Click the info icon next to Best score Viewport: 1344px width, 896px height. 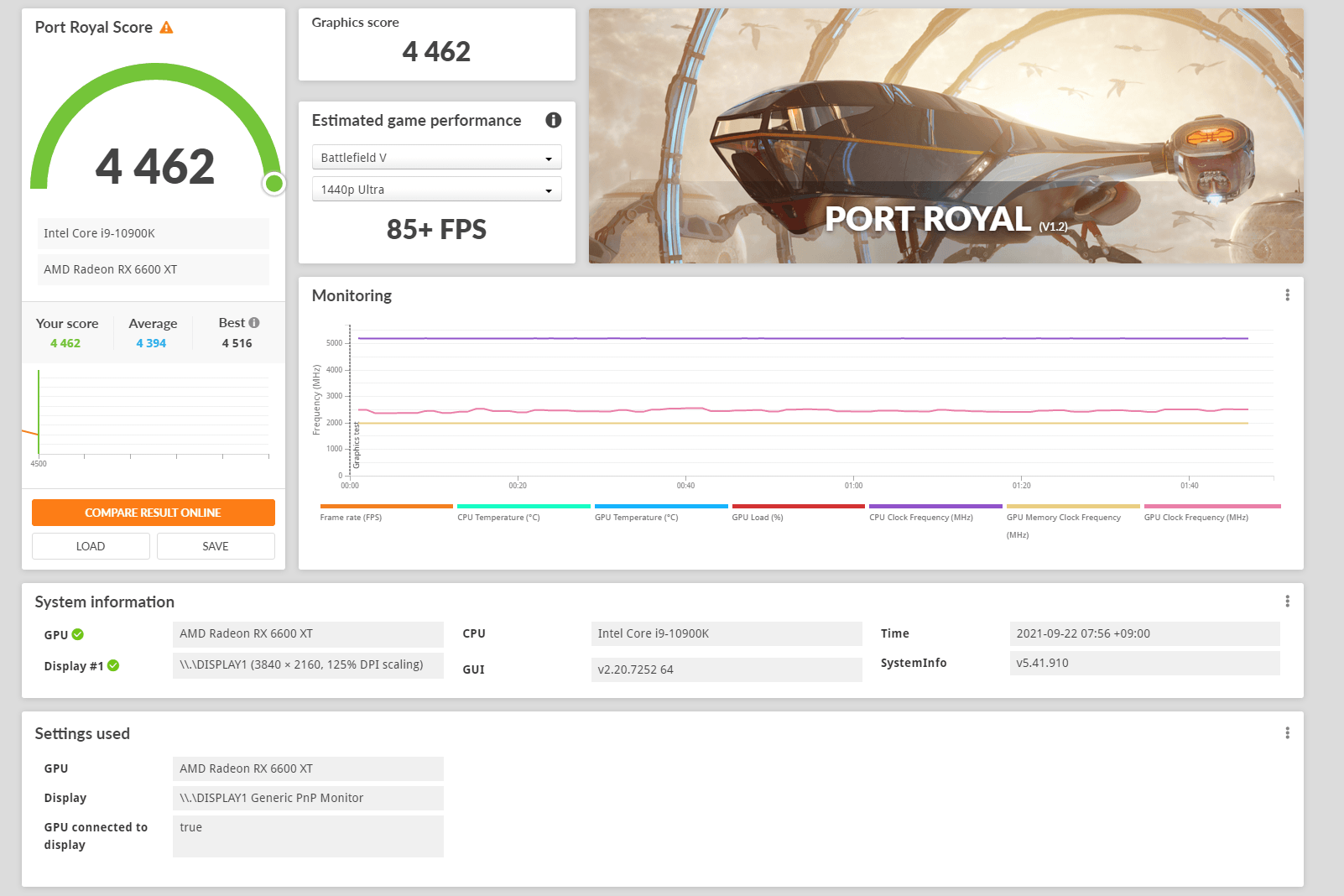254,323
